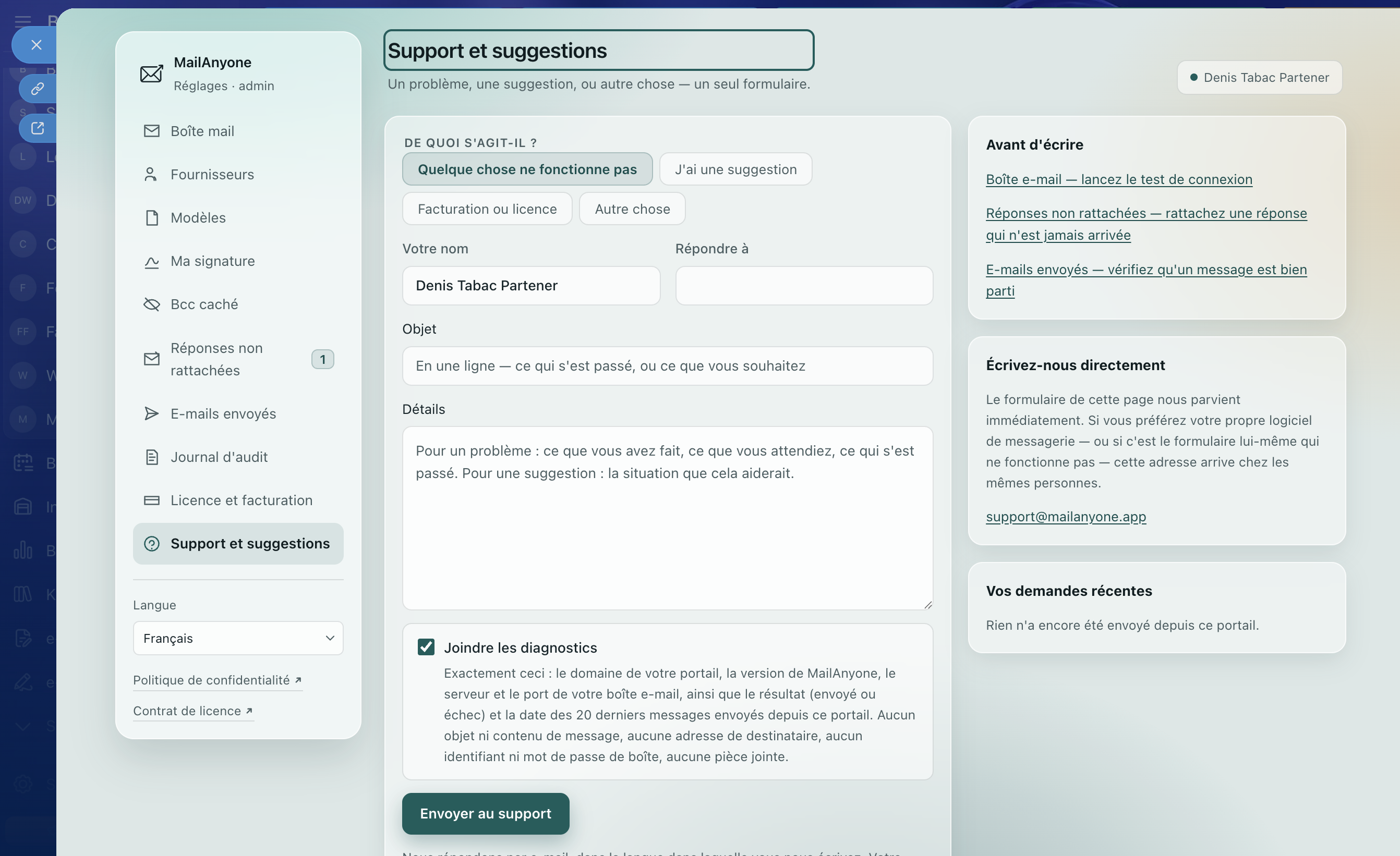Focus the Votre nom input field

point(530,286)
